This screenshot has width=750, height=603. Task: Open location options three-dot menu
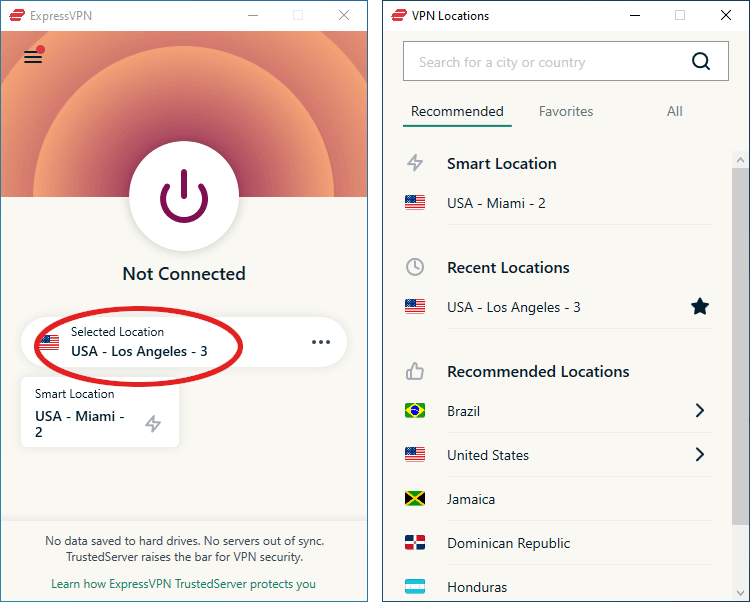(321, 342)
